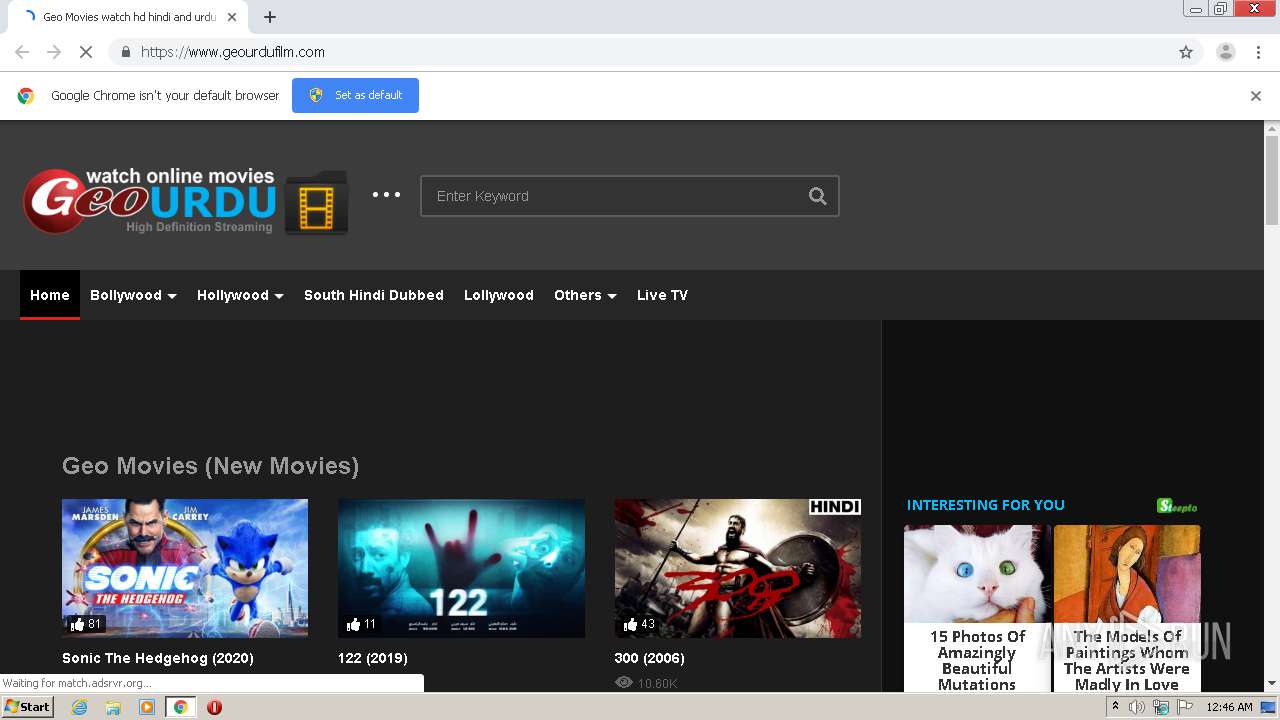The width and height of the screenshot is (1280, 720).
Task: Dismiss the default browser notification bar
Action: (x=1256, y=96)
